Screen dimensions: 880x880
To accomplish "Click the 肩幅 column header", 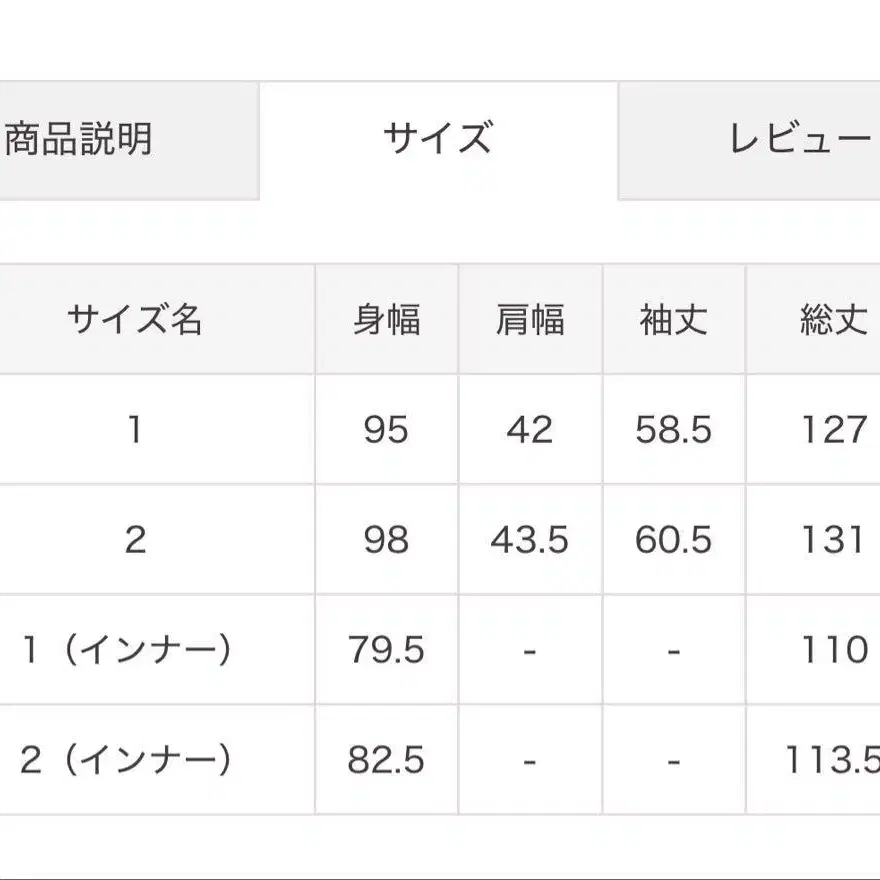I will [x=530, y=320].
